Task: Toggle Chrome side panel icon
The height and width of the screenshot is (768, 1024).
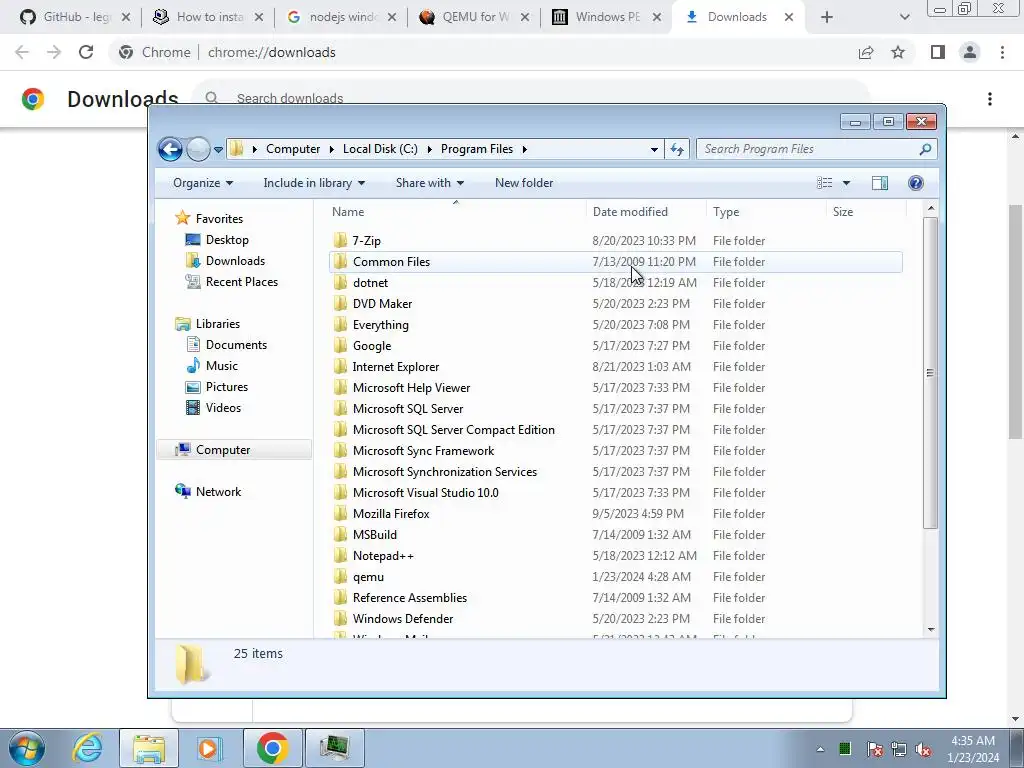Action: 938,52
